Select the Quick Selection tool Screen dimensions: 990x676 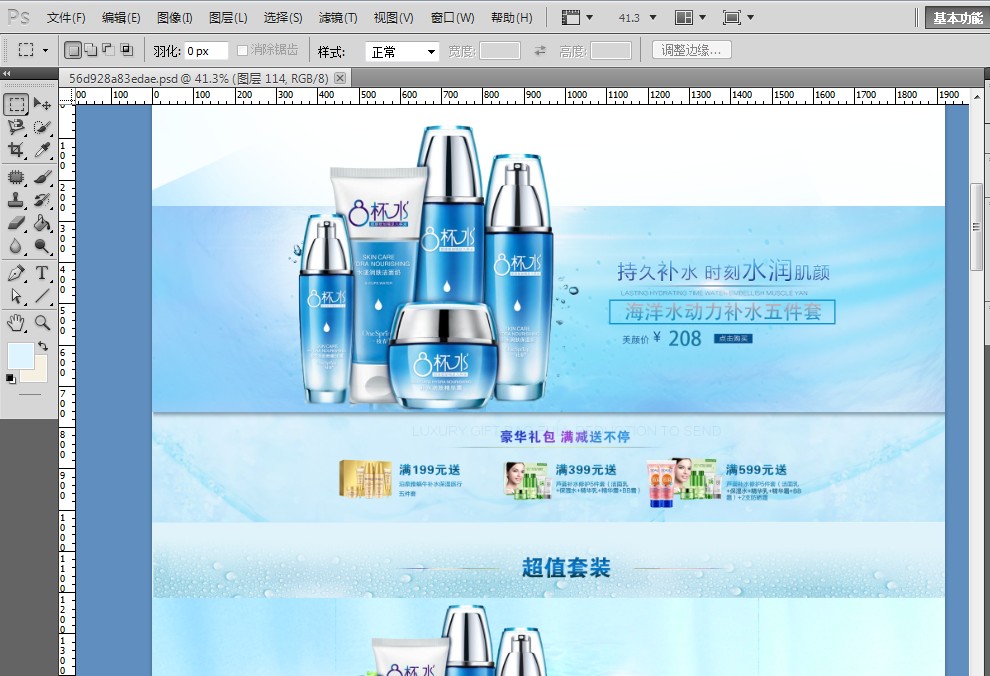(x=42, y=127)
